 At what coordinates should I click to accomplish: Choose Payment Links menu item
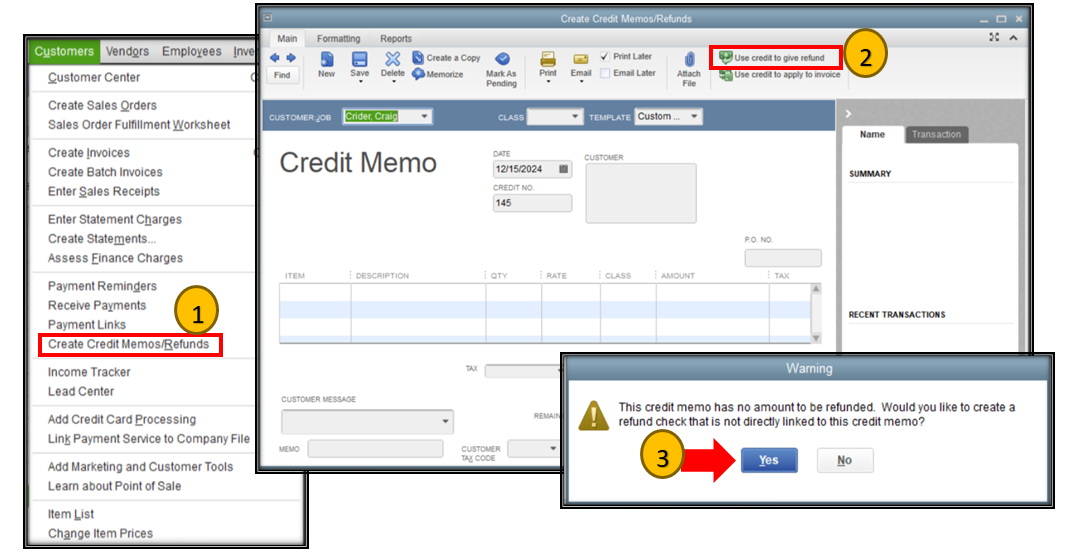pyautogui.click(x=87, y=325)
